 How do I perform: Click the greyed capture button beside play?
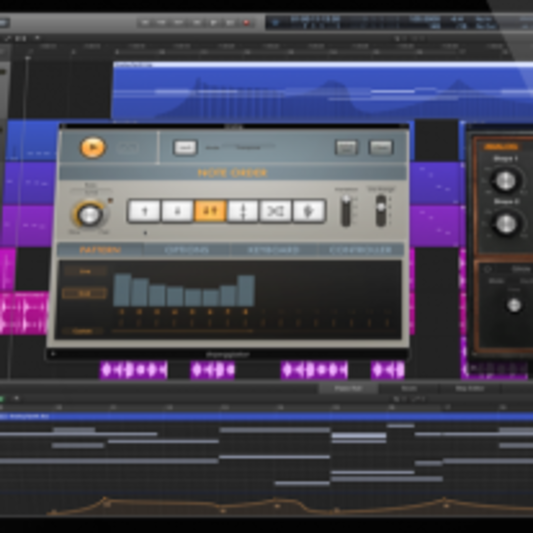coord(127,148)
